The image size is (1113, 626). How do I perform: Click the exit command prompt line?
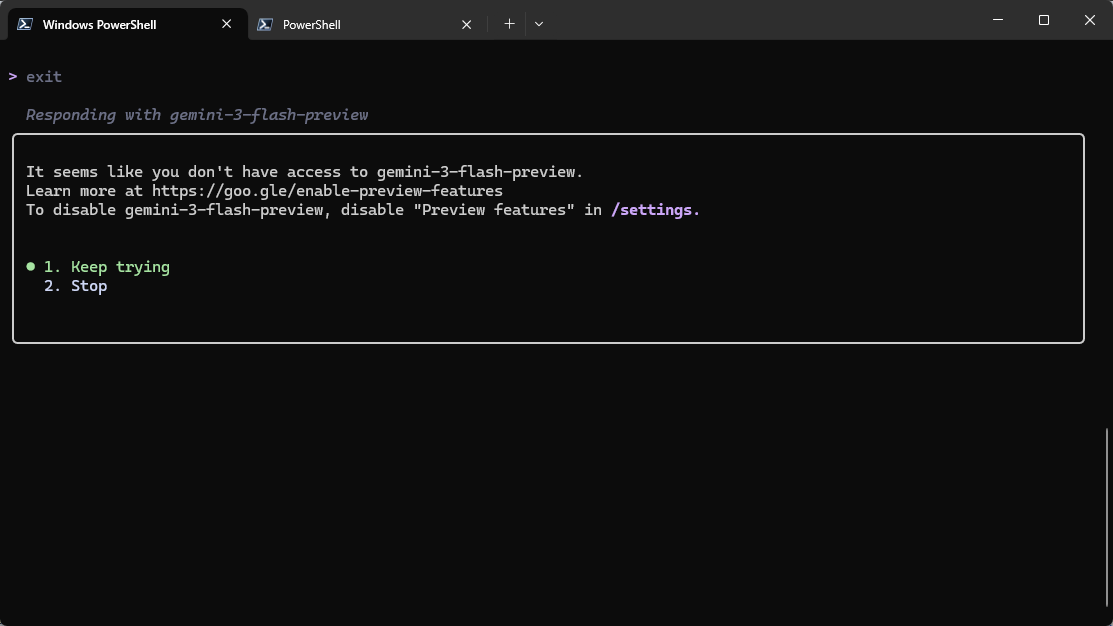coord(35,77)
